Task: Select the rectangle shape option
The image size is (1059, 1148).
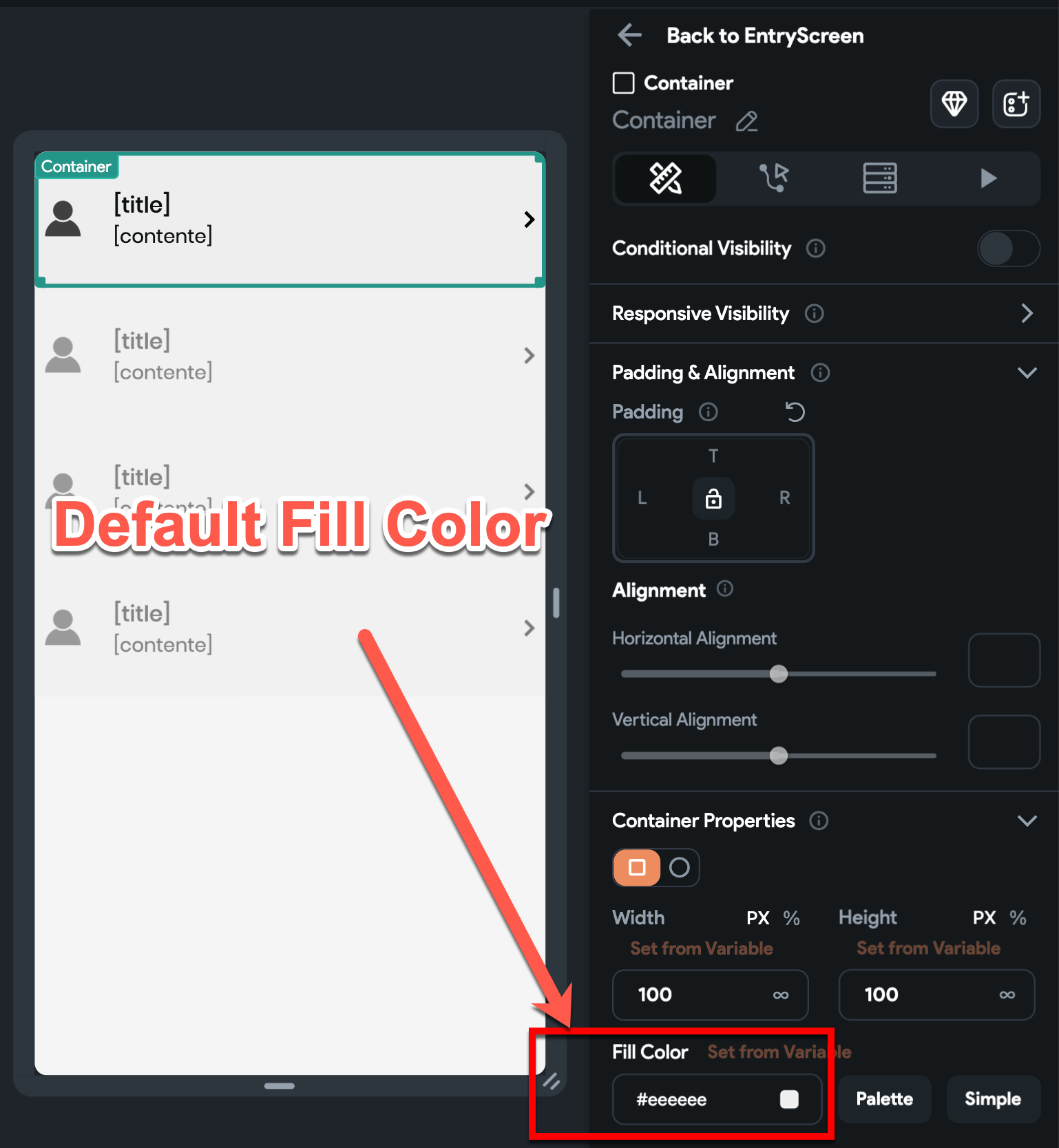Action: [x=637, y=867]
